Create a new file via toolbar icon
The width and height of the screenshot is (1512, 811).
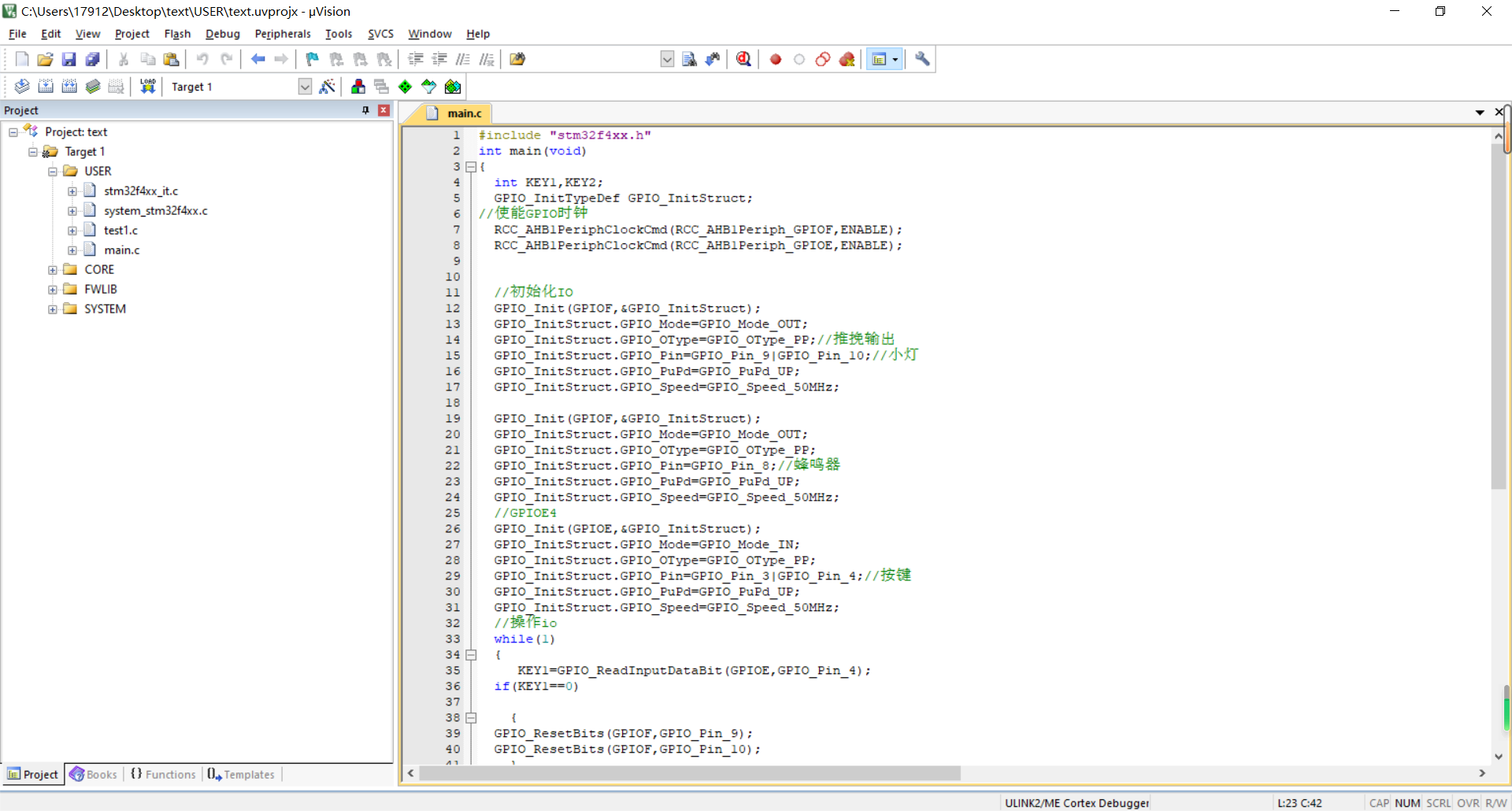pos(22,59)
